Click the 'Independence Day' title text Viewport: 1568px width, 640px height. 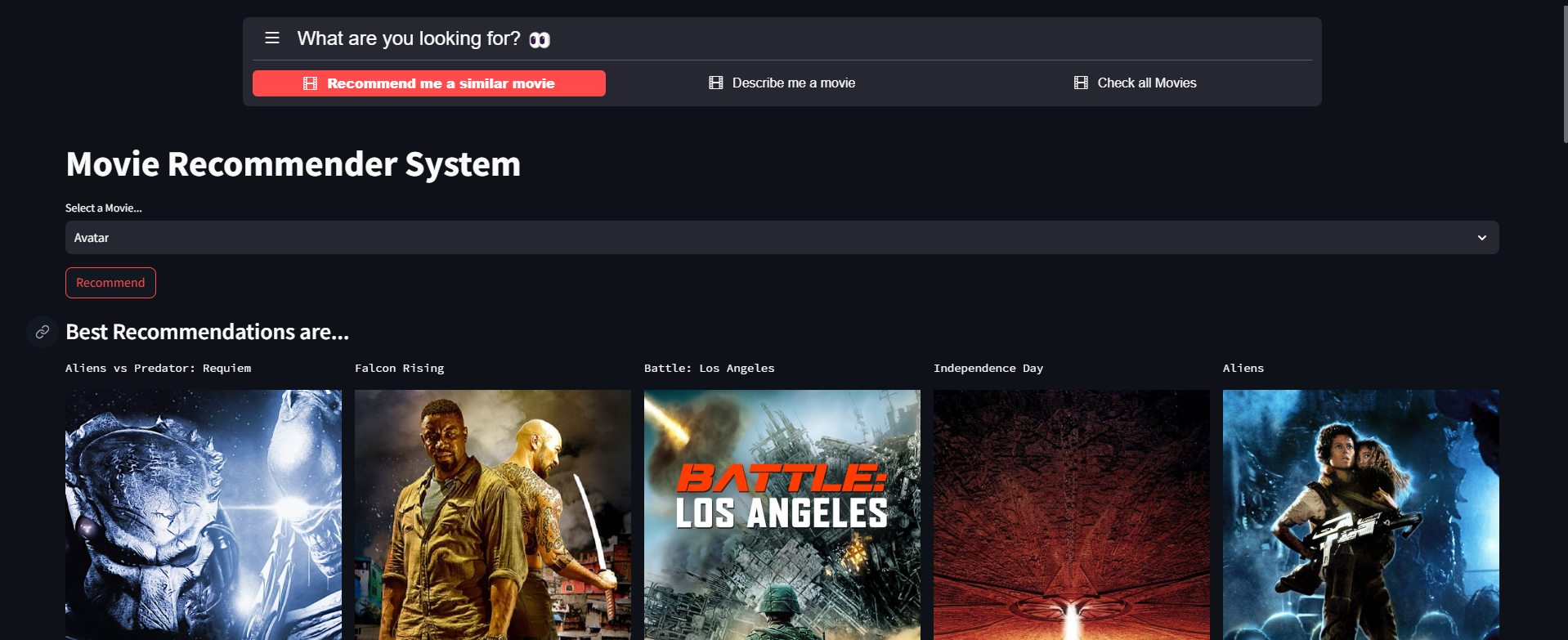[988, 369]
